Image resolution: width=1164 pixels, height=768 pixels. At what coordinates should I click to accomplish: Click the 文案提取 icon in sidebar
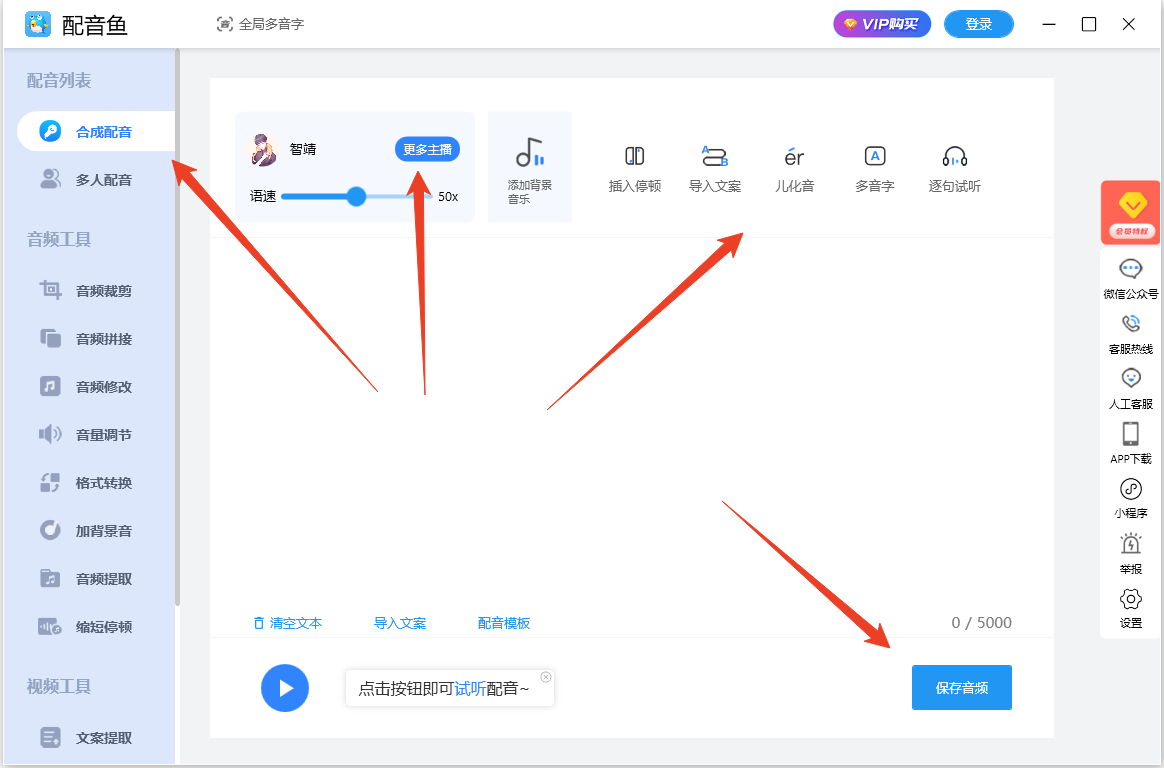tap(50, 738)
